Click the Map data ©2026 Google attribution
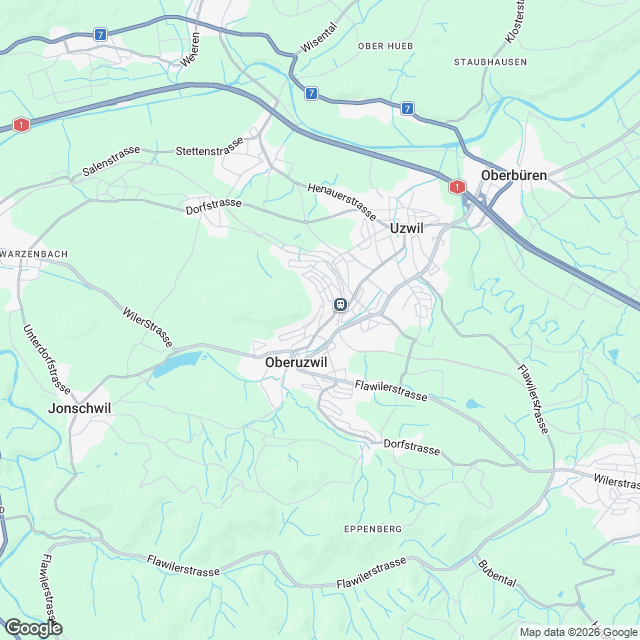The height and width of the screenshot is (640, 640). pyautogui.click(x=579, y=633)
